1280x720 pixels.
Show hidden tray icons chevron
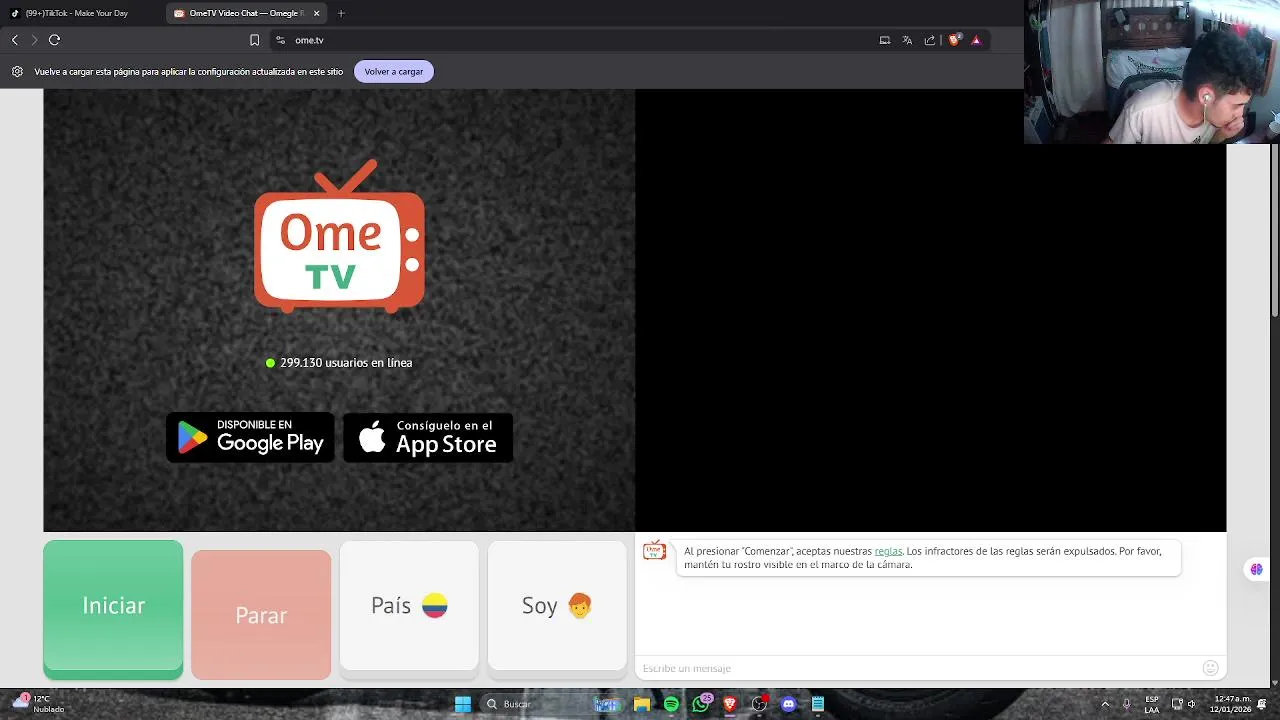[x=1105, y=704]
